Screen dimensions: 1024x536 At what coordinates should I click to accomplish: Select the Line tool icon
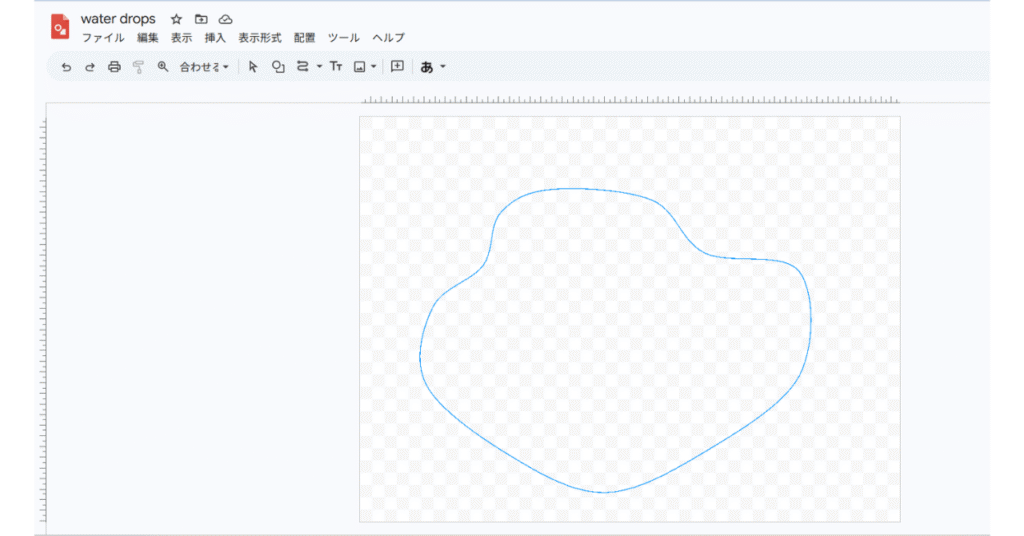[x=302, y=67]
